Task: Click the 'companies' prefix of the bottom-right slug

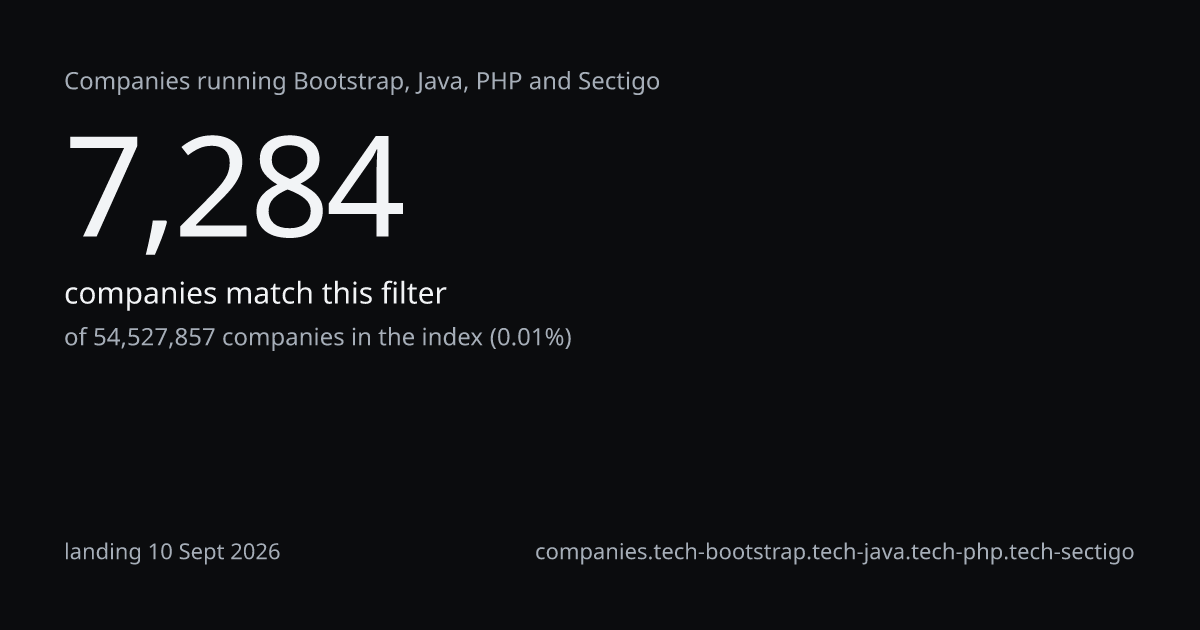Action: tap(590, 552)
